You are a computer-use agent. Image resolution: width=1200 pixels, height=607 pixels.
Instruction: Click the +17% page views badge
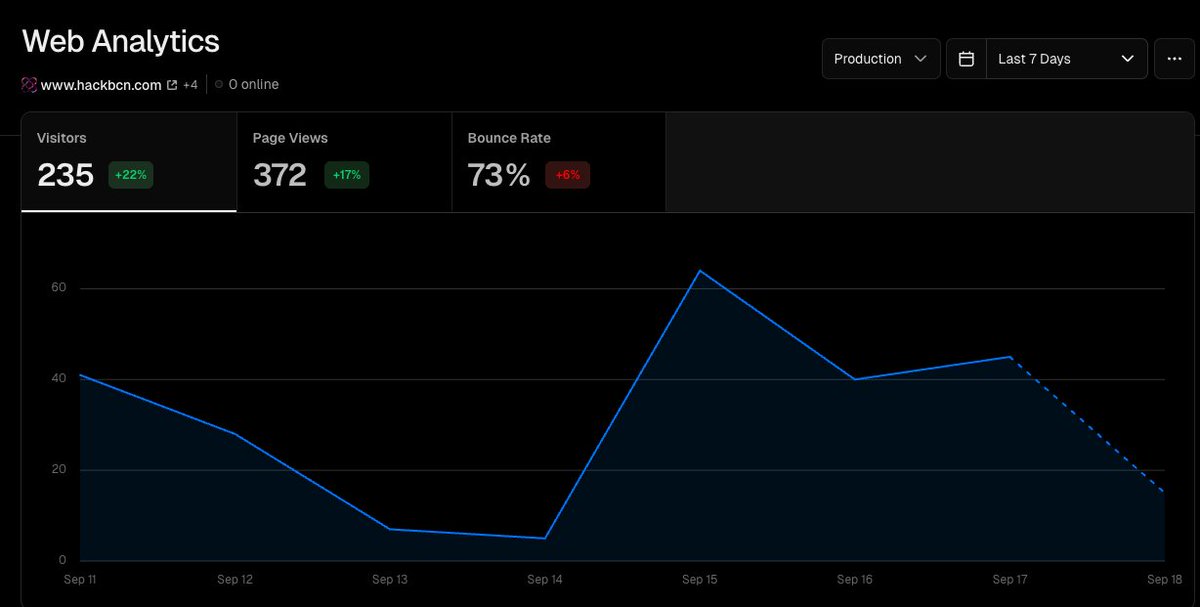pos(346,175)
